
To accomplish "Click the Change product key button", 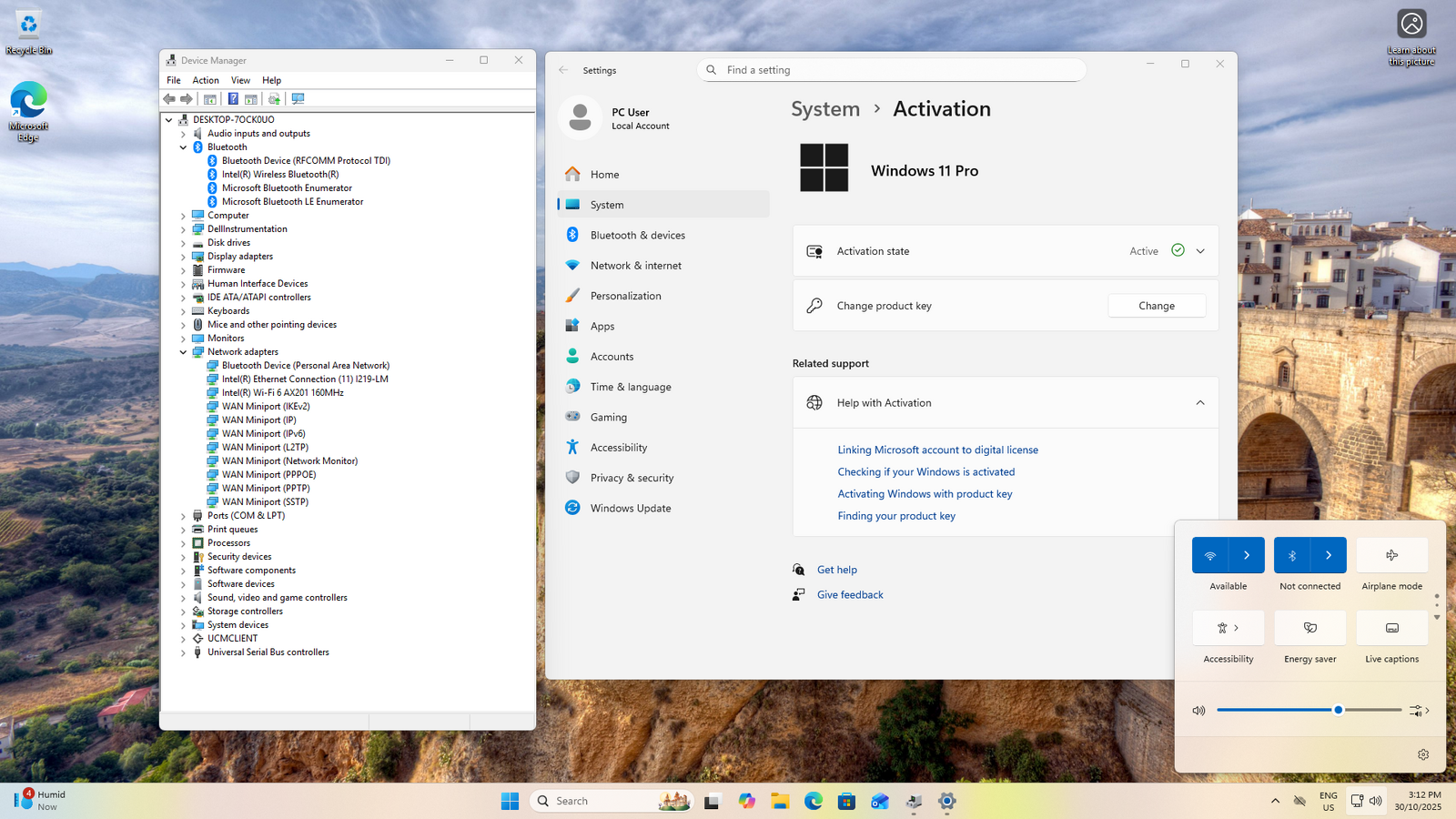I will pyautogui.click(x=1156, y=306).
